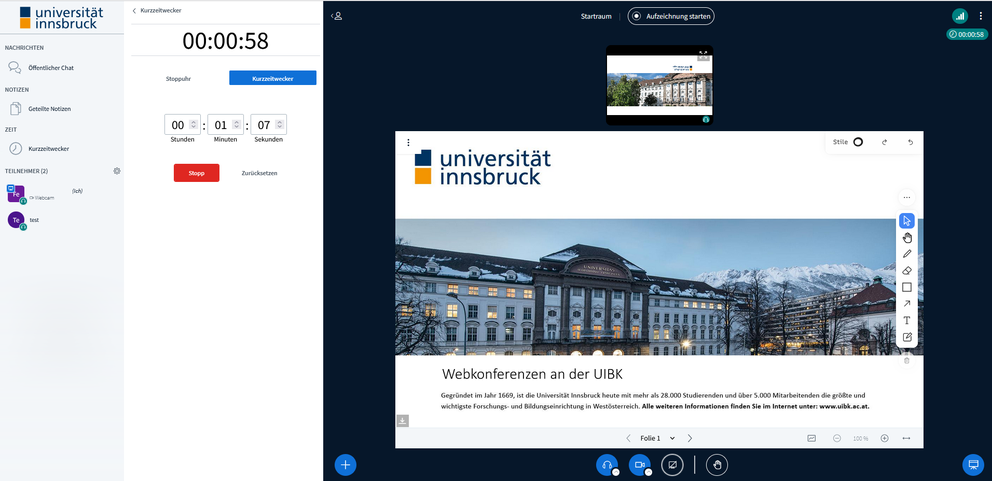This screenshot has height=481, width=992.
Task: Go back from Kurzzeitwecker panel
Action: pyautogui.click(x=157, y=11)
